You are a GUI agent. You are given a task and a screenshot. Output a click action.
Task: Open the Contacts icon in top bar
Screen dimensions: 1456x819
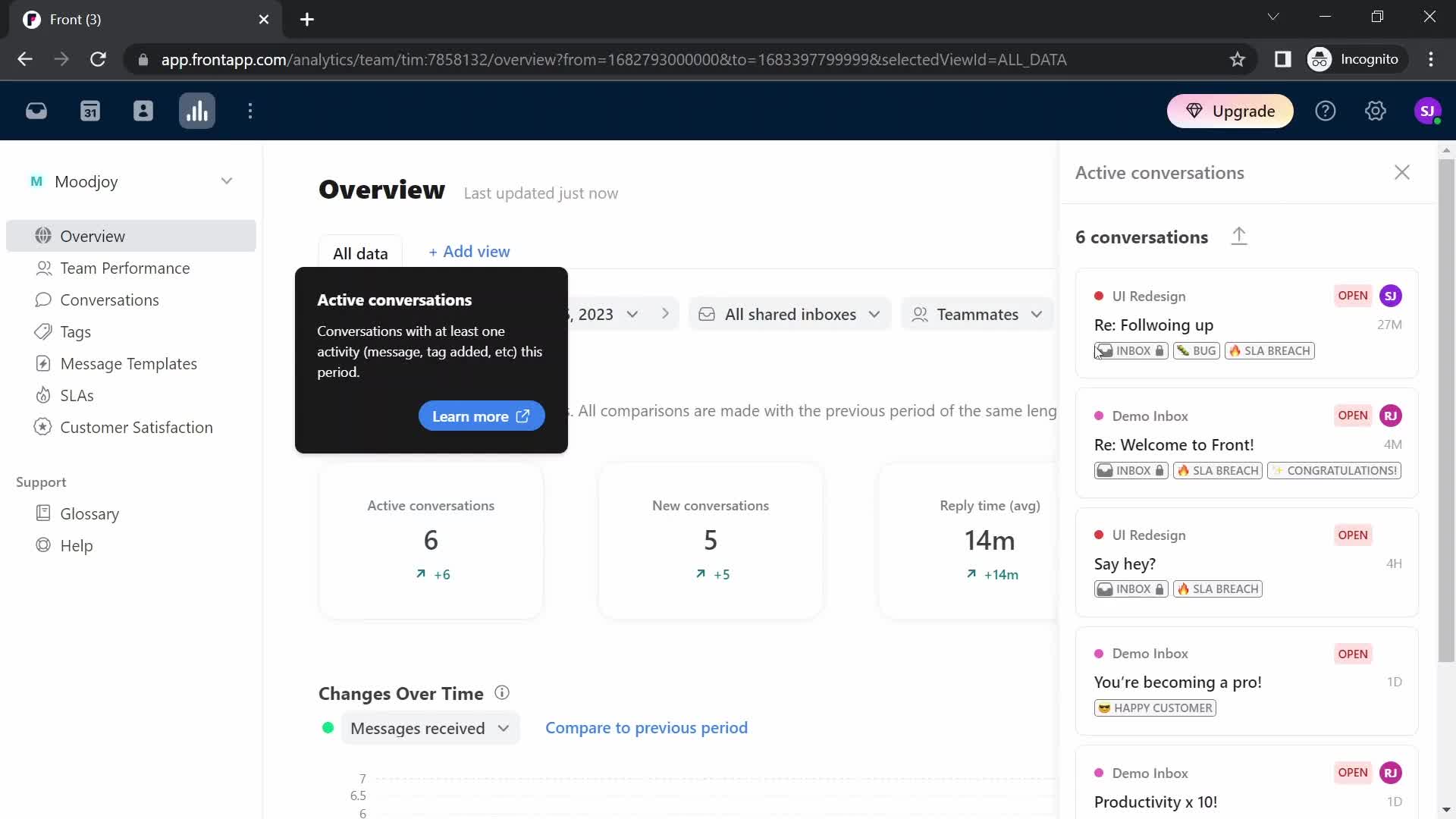(143, 111)
